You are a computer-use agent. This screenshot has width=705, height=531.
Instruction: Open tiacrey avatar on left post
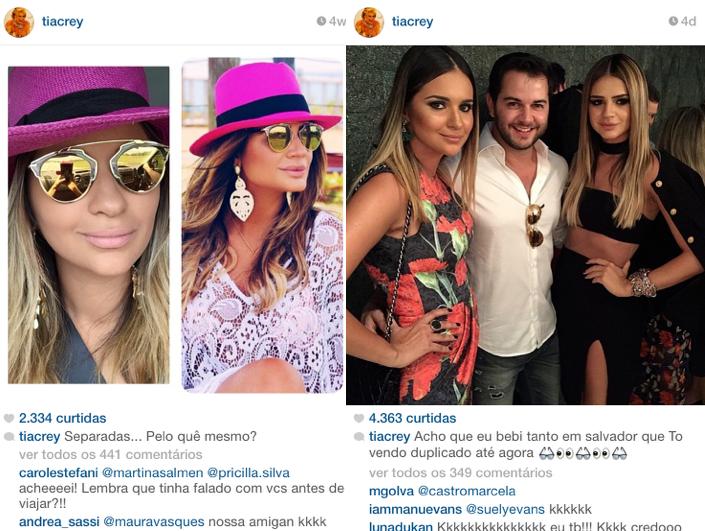click(x=19, y=22)
